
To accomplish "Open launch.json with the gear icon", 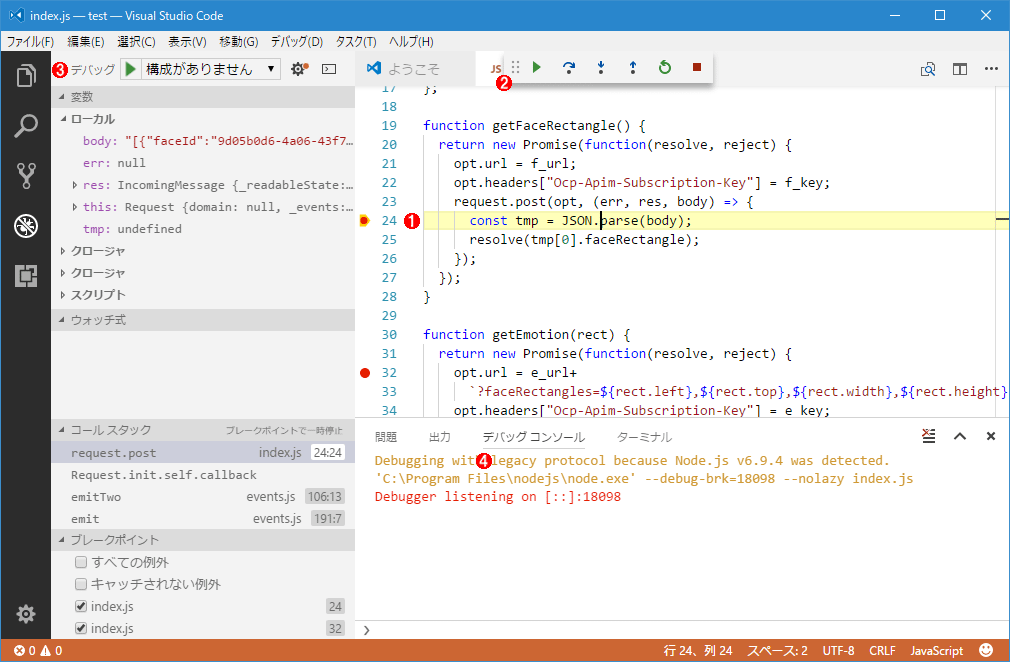I will pos(298,69).
